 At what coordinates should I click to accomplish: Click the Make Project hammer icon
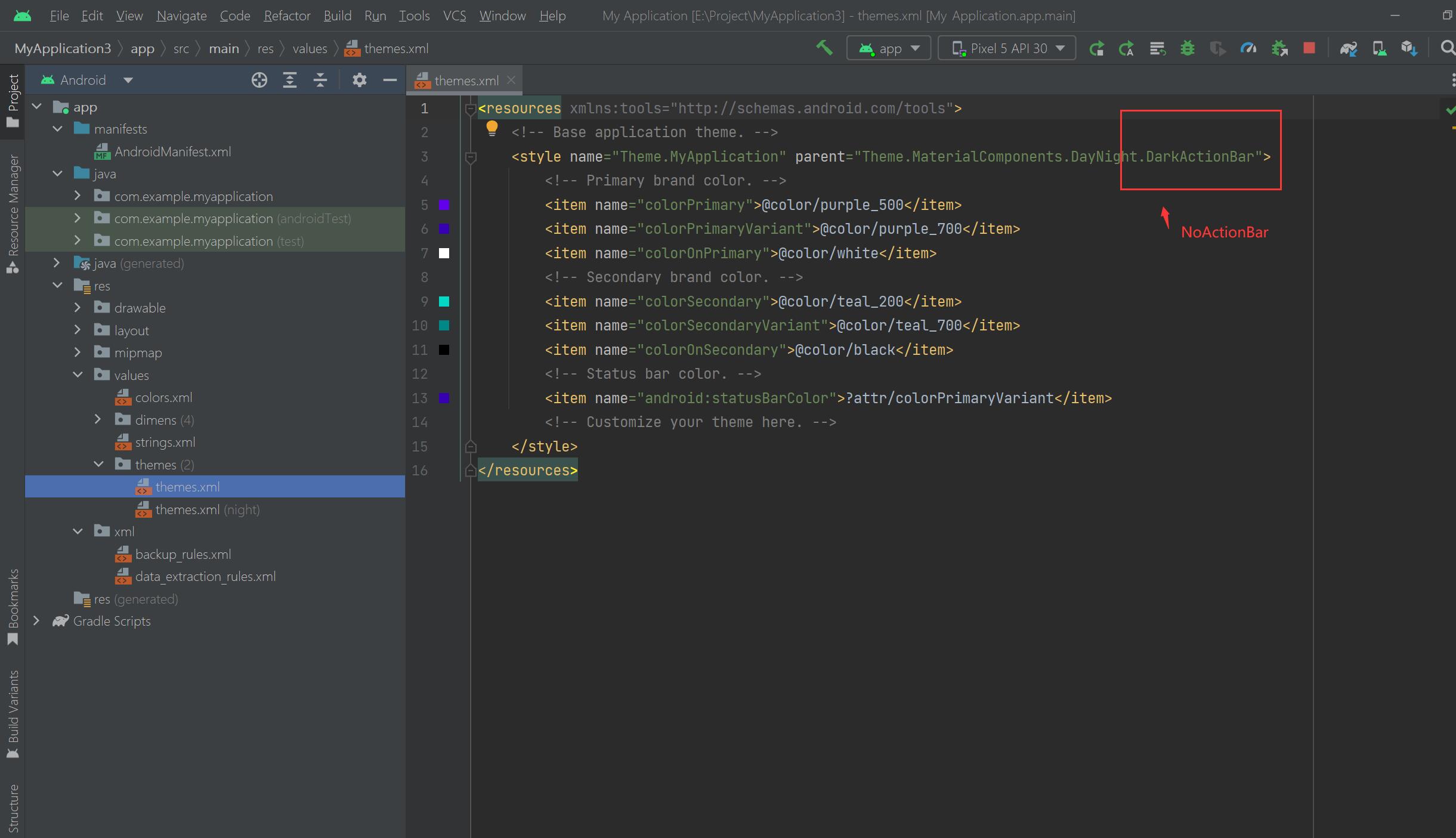coord(824,48)
